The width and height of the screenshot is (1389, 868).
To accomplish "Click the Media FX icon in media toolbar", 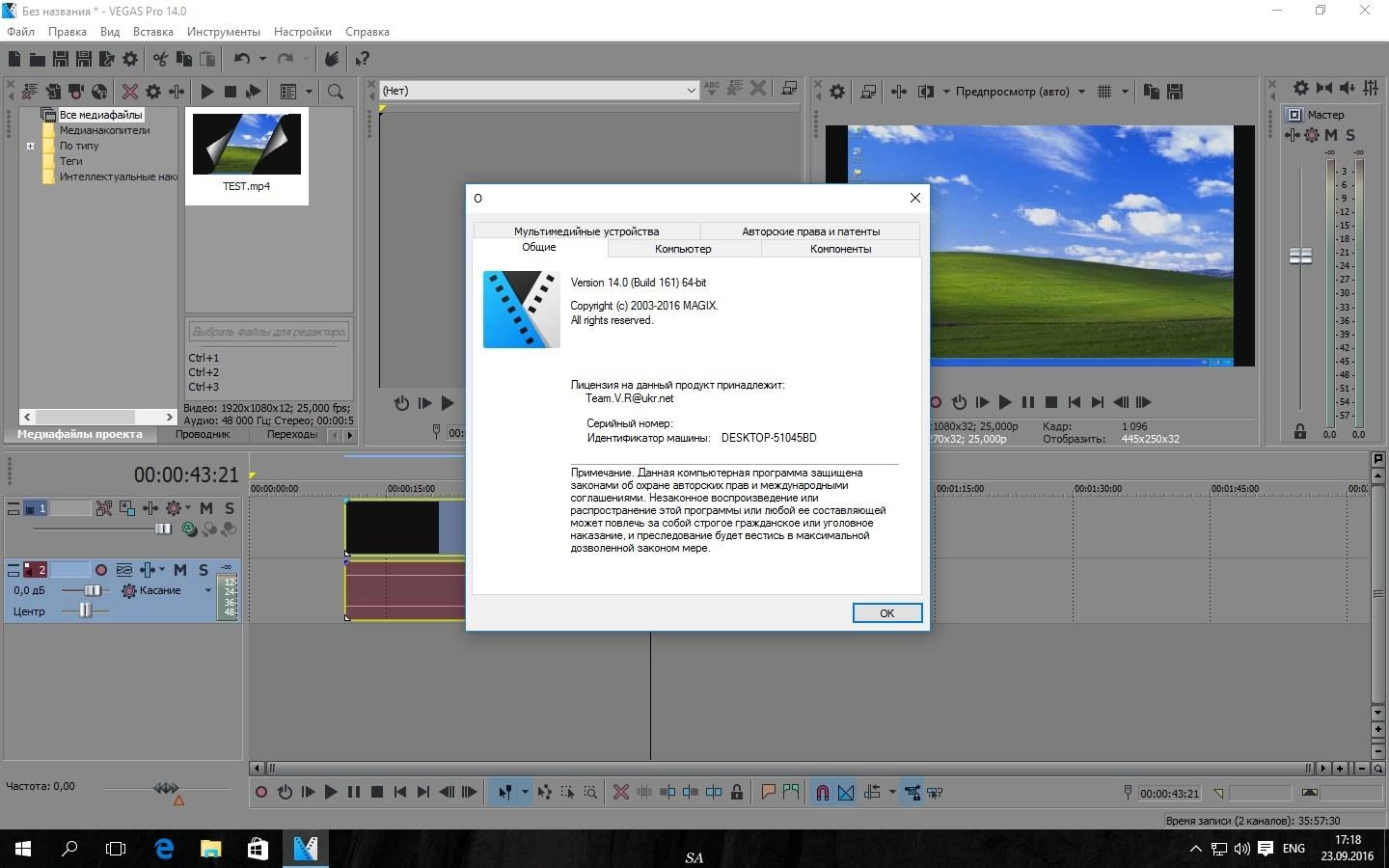I will pyautogui.click(x=177, y=92).
